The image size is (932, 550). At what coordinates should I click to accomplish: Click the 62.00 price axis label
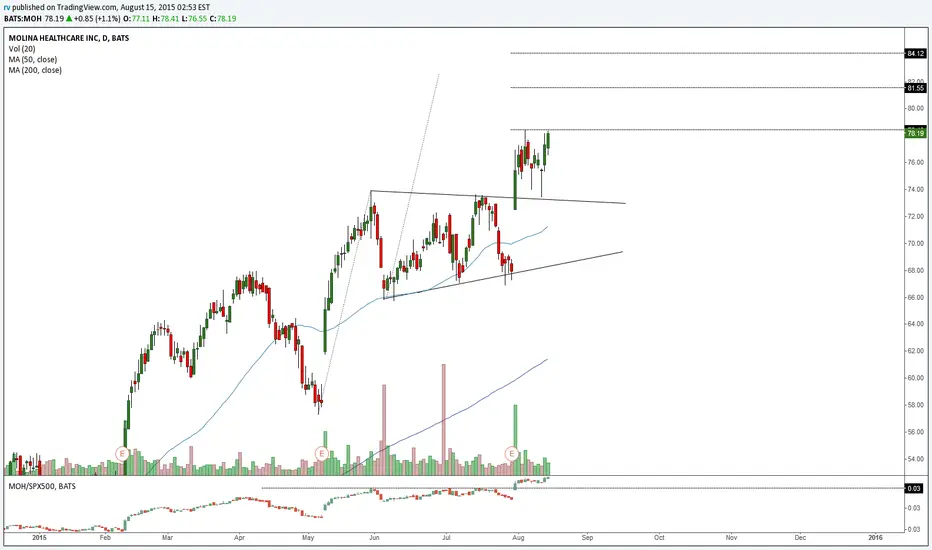point(915,351)
